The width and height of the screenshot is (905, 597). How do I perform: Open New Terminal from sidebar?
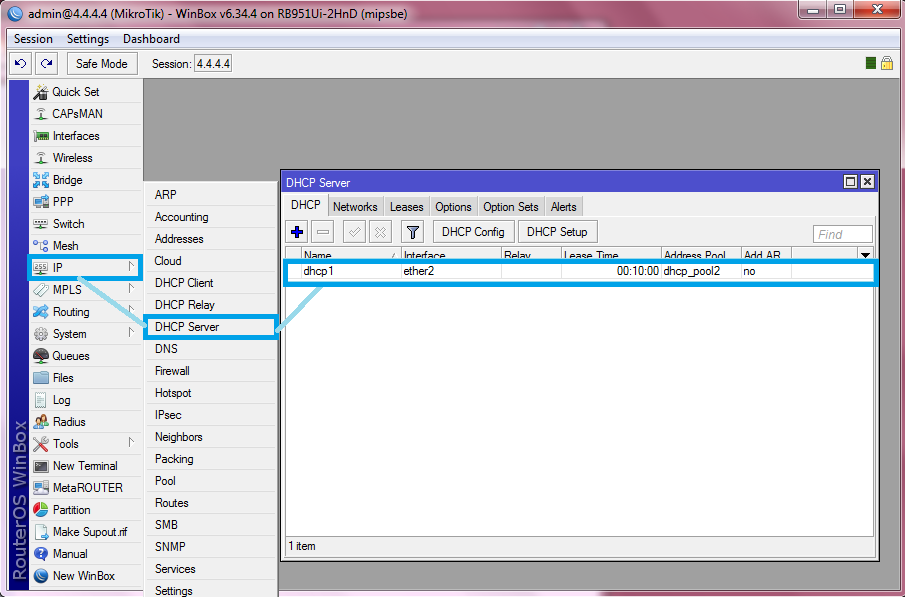coord(85,466)
